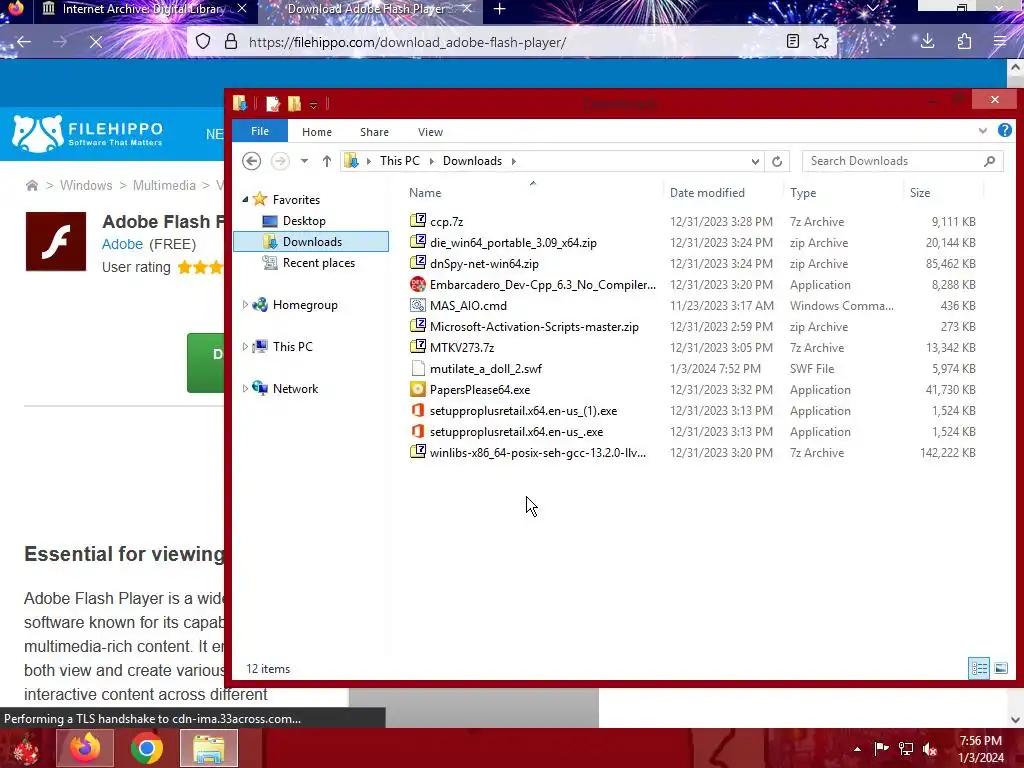This screenshot has height=768, width=1024.
Task: Switch to Details view layout icon
Action: coord(979,668)
